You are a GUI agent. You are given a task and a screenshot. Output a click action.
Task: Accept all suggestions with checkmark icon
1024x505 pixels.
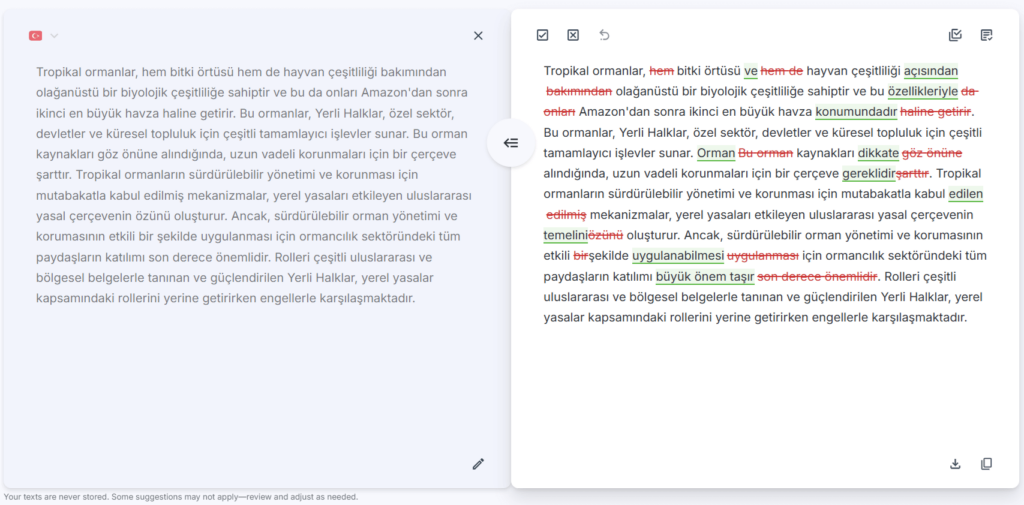(542, 35)
